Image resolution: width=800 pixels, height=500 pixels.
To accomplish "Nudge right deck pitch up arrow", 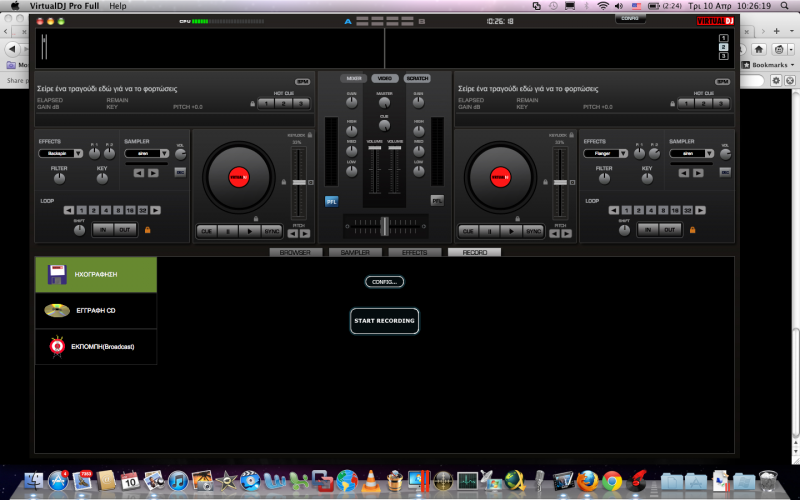I will coord(566,234).
